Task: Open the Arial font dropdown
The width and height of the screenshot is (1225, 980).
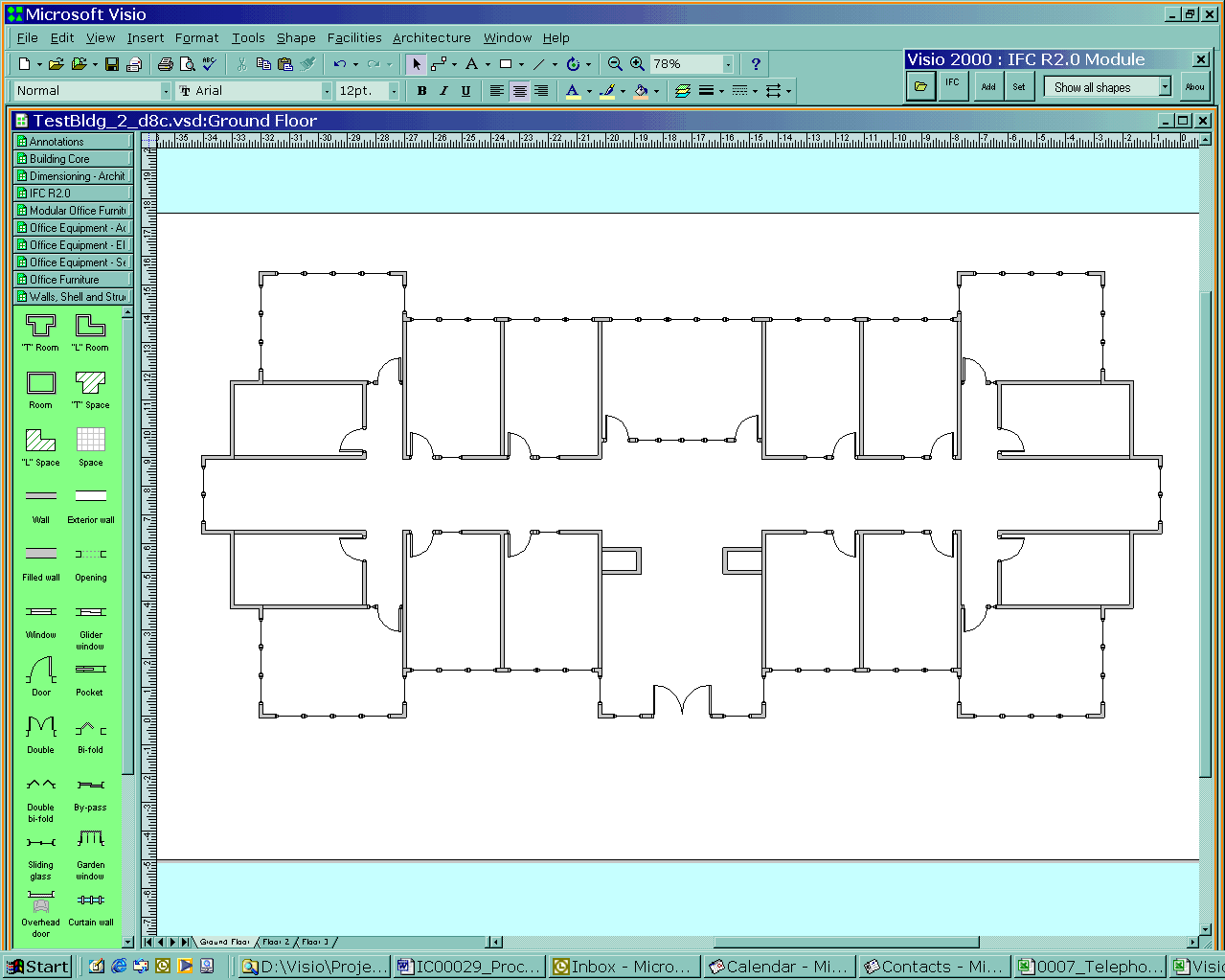Action: tap(326, 91)
